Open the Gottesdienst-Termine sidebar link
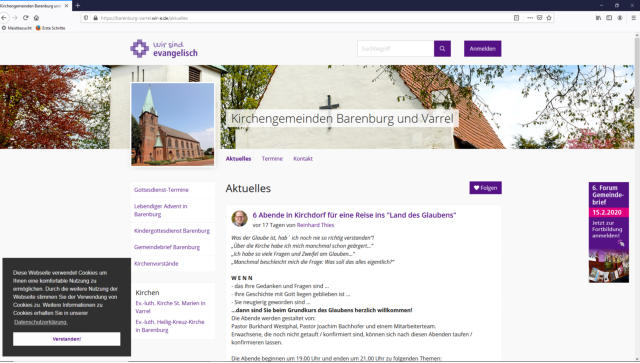Viewport: 640px width, 363px height. [x=161, y=190]
